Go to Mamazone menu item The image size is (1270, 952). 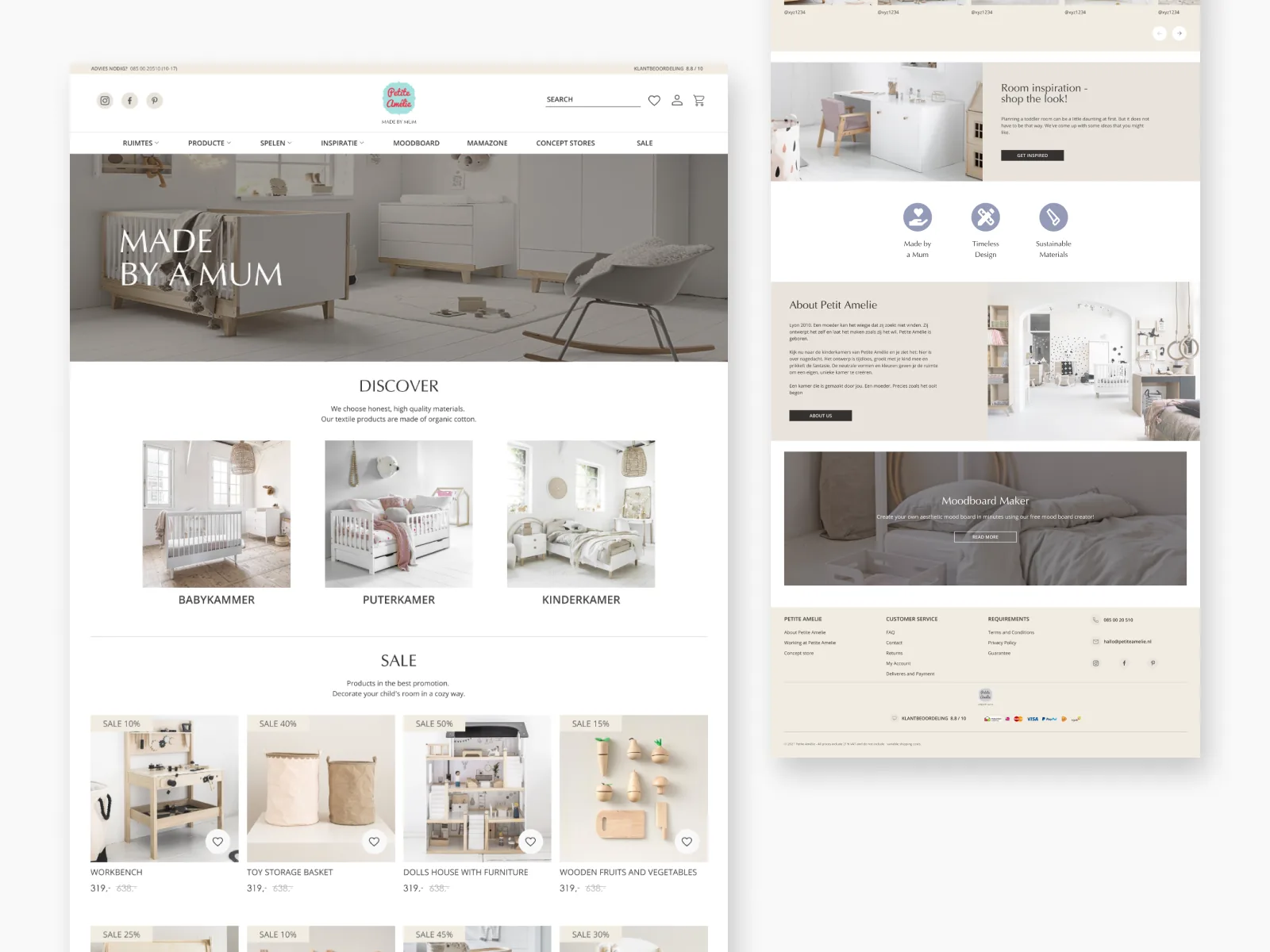(487, 143)
